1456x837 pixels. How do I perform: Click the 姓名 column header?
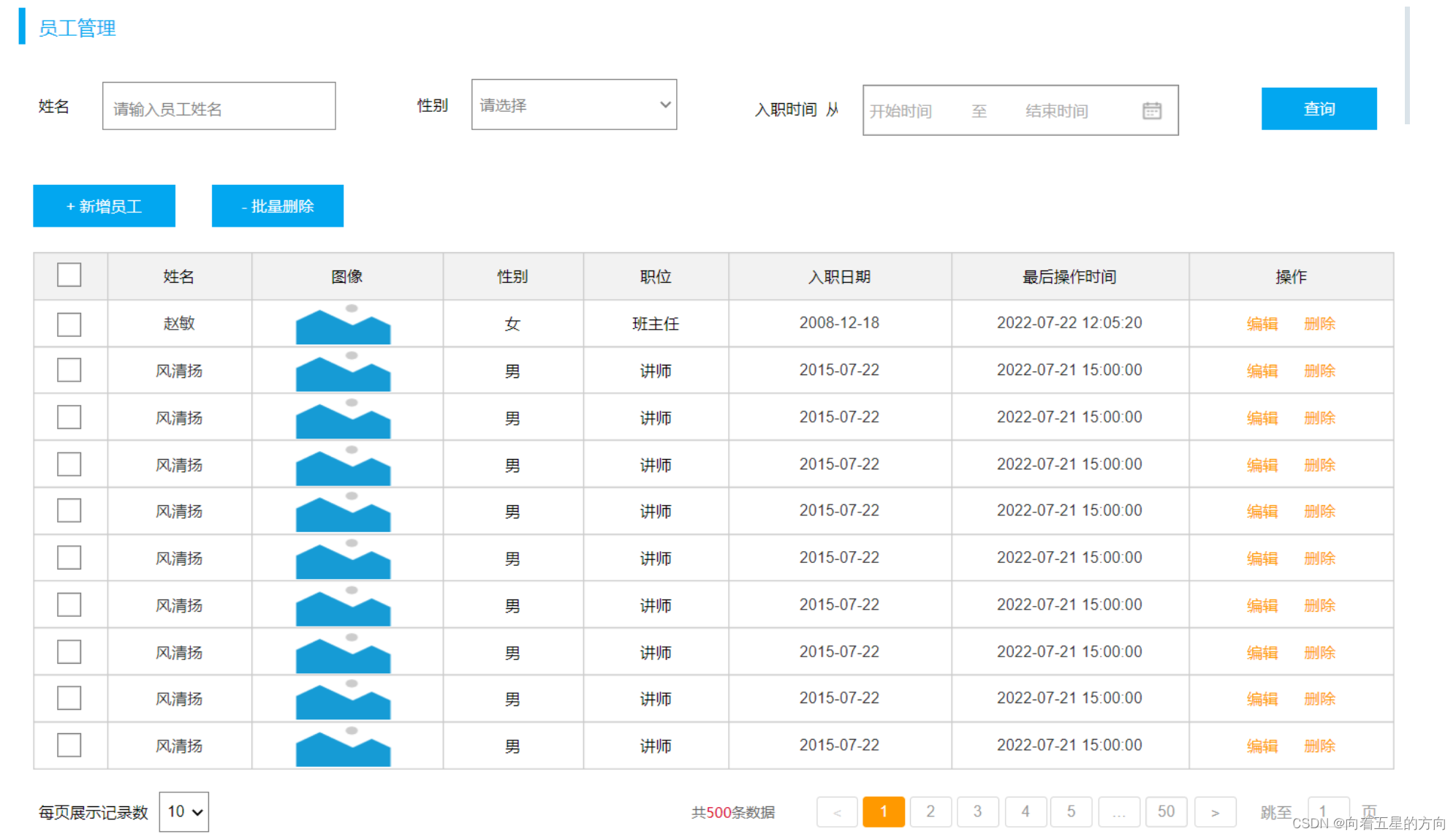point(179,276)
